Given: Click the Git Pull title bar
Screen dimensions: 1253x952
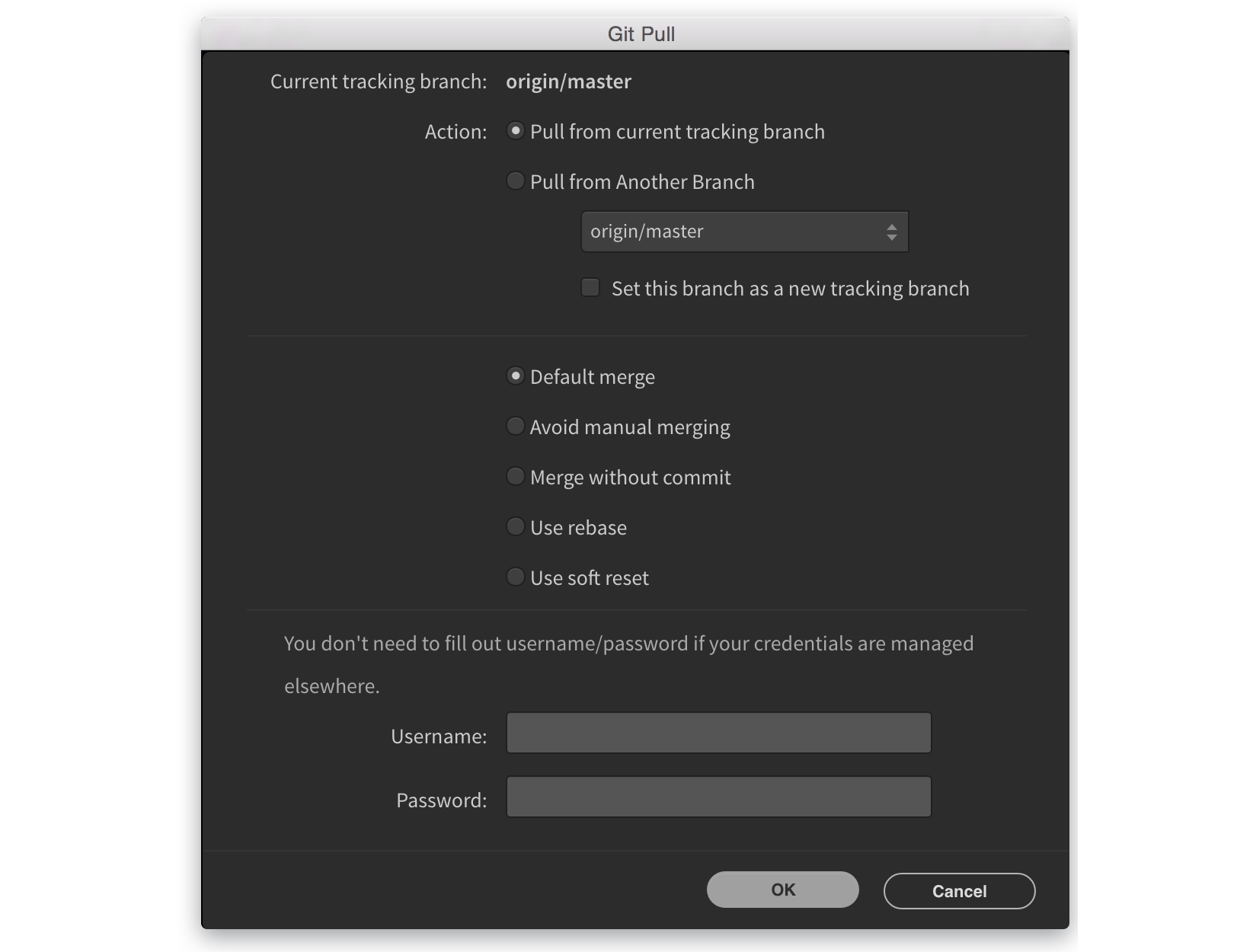Looking at the screenshot, I should click(x=640, y=34).
